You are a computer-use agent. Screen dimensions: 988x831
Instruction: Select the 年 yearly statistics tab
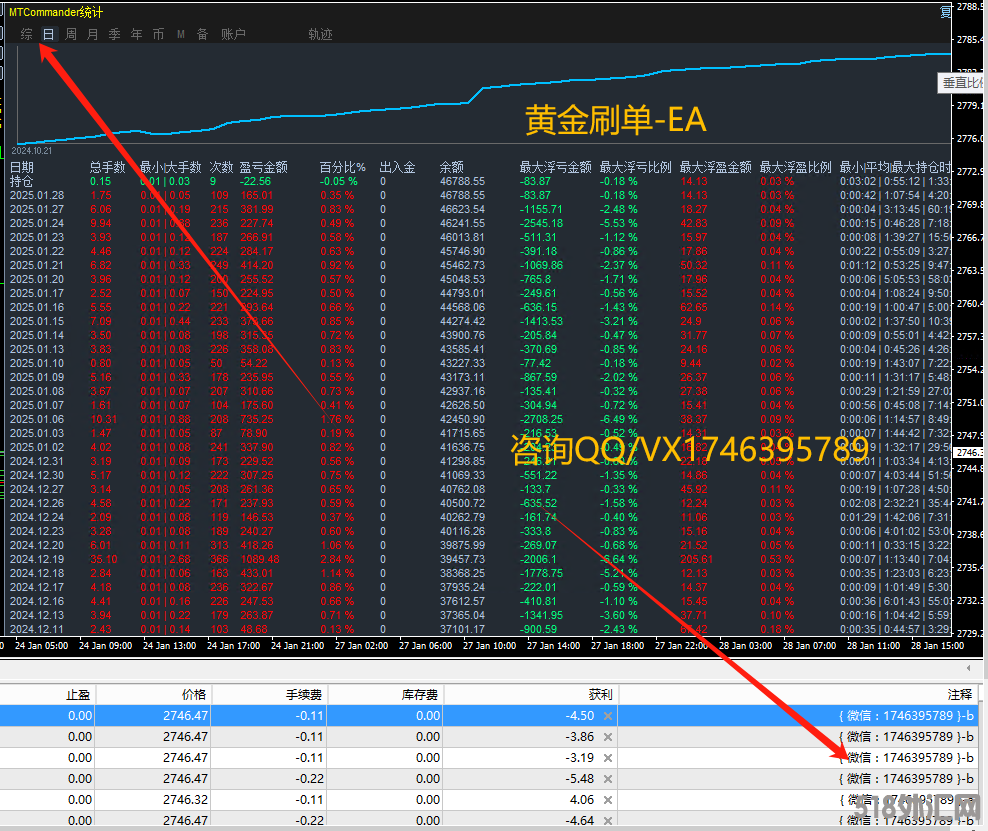pyautogui.click(x=136, y=34)
